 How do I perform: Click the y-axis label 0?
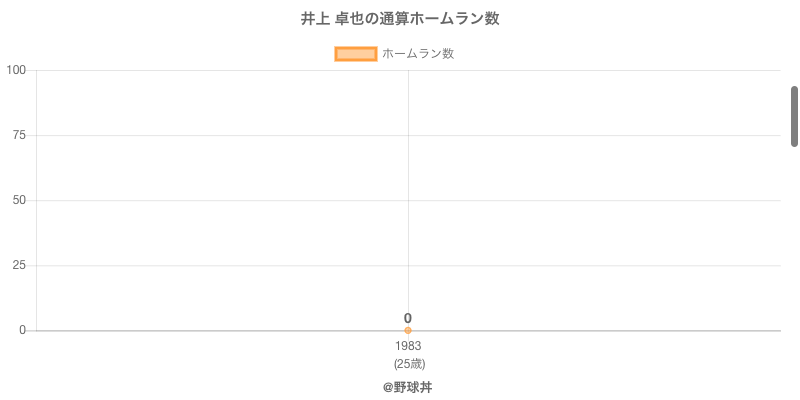coord(22,330)
